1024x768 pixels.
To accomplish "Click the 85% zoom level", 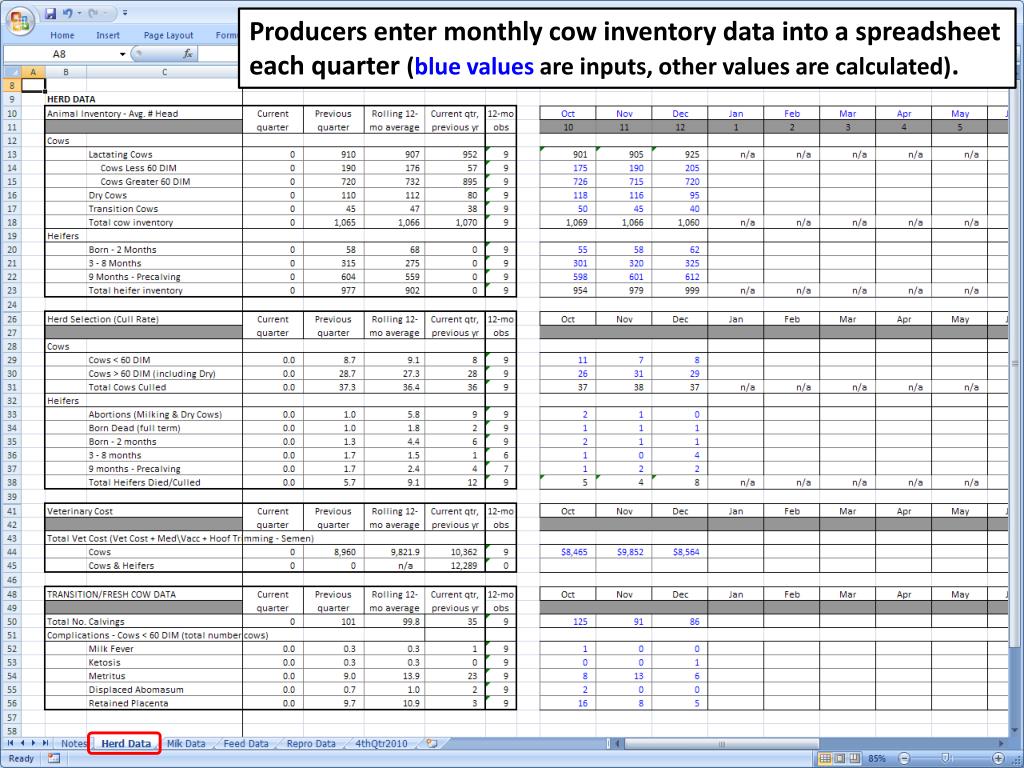I will (x=877, y=758).
